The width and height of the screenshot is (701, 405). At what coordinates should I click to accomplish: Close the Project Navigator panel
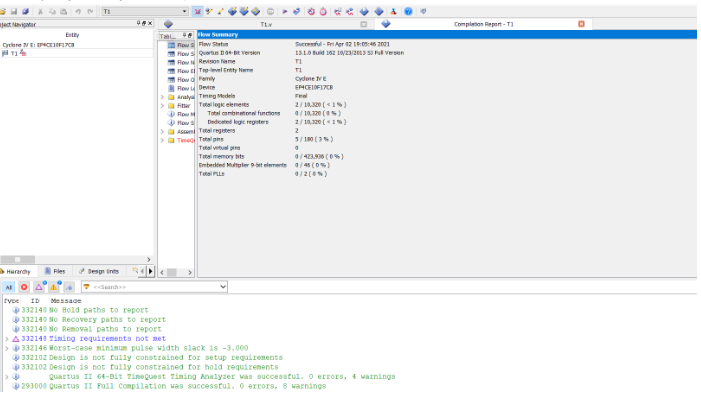pyautogui.click(x=150, y=23)
